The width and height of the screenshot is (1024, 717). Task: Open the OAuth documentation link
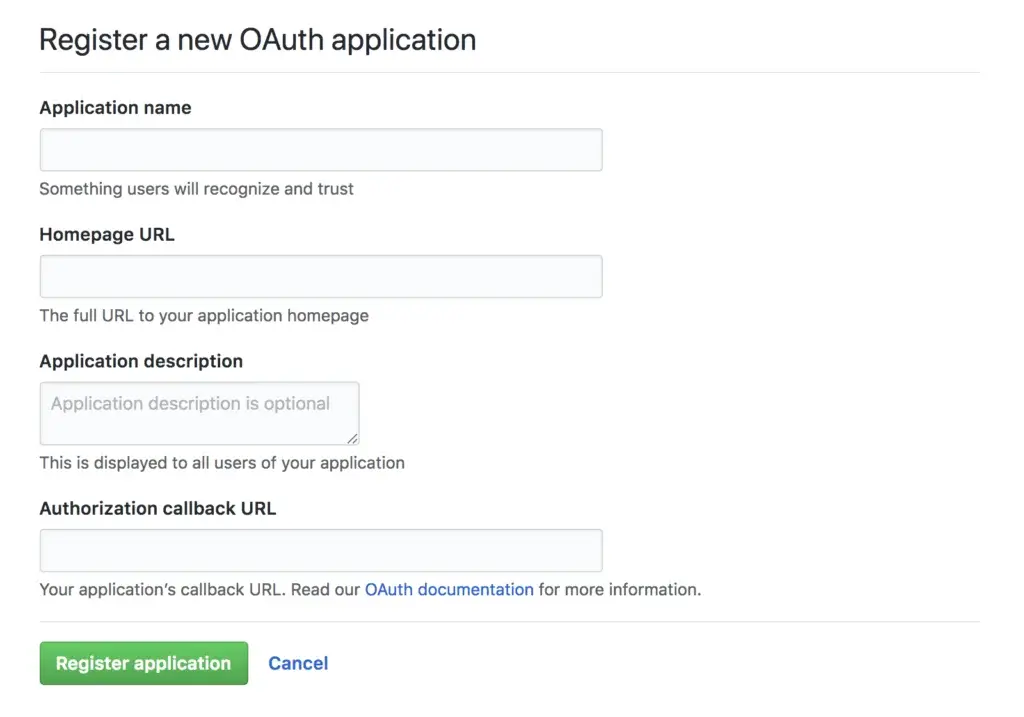[x=449, y=590]
